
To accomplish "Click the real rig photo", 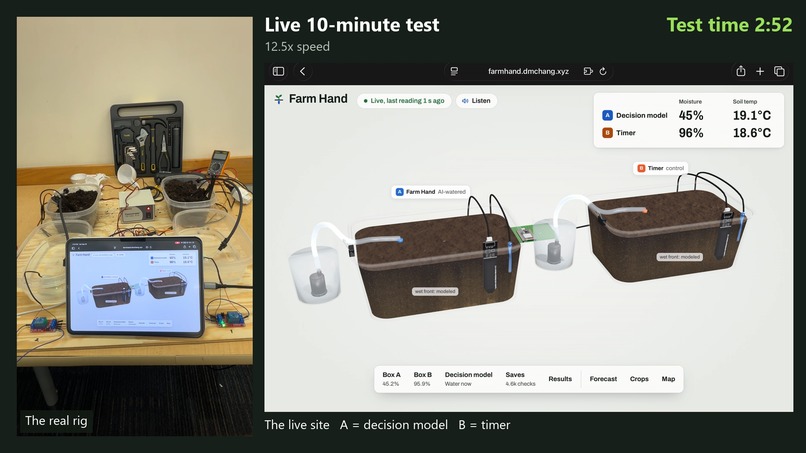I will tap(135, 226).
